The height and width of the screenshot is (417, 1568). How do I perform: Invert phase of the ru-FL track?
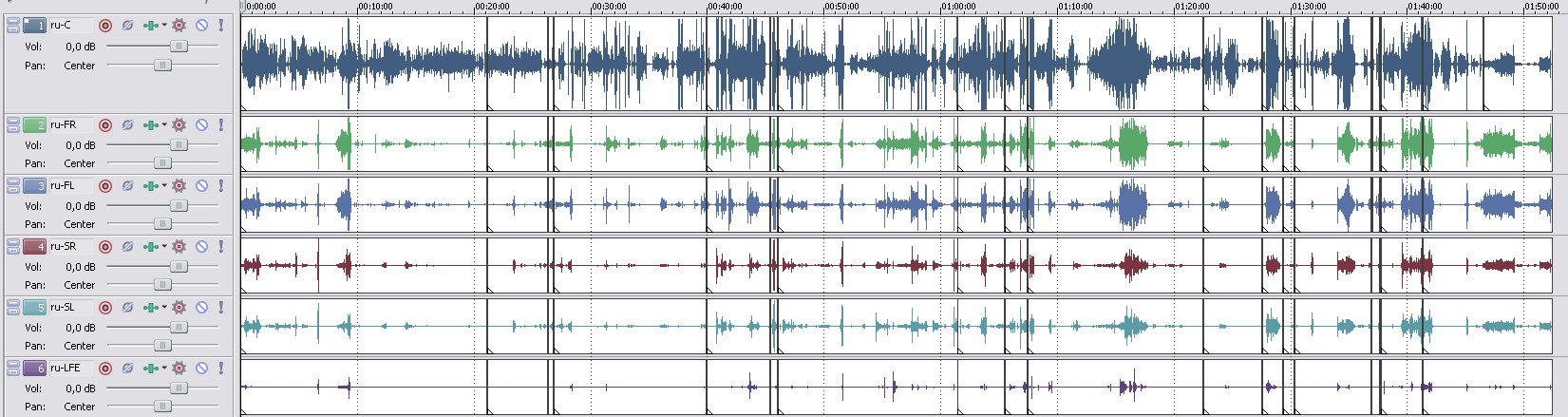pos(127,185)
